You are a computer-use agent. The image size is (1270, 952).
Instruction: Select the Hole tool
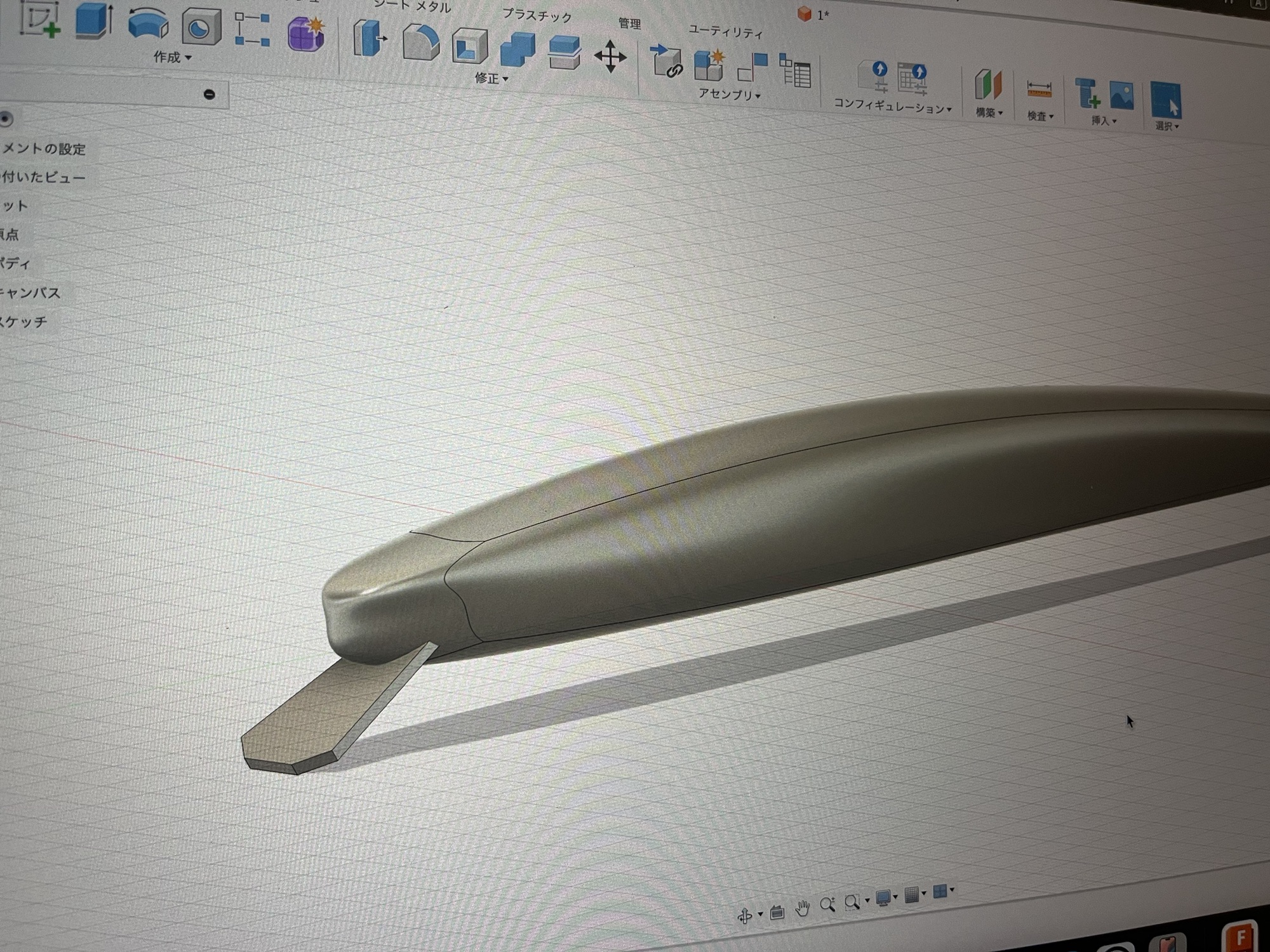pyautogui.click(x=201, y=27)
